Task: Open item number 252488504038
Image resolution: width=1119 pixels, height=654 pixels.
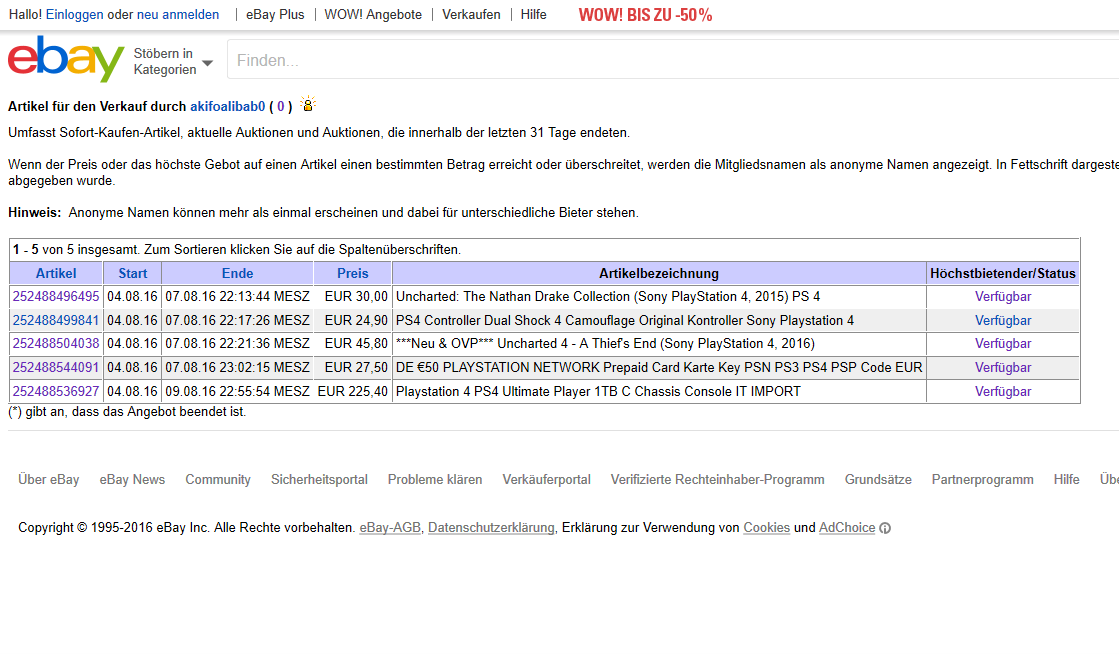Action: 56,343
